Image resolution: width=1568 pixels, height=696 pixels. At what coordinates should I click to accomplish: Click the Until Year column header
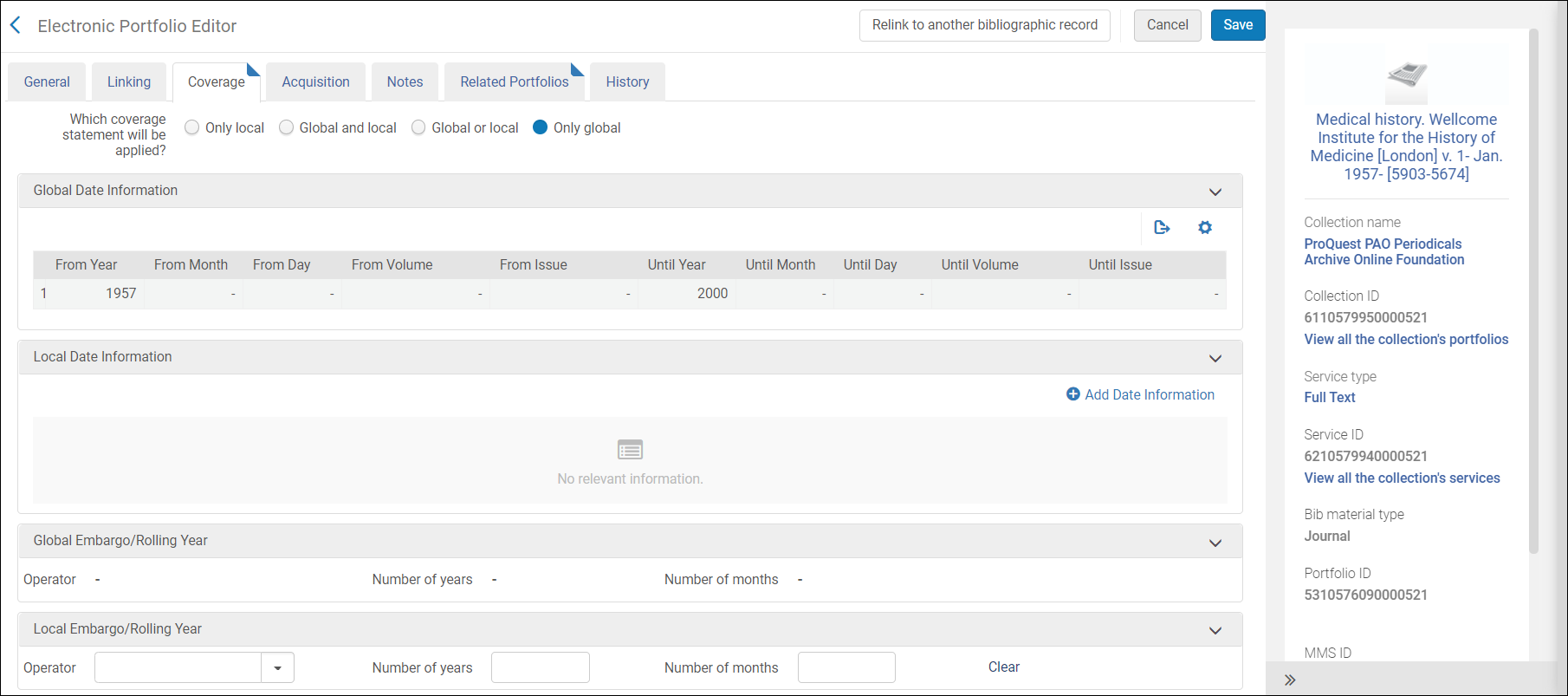click(677, 264)
